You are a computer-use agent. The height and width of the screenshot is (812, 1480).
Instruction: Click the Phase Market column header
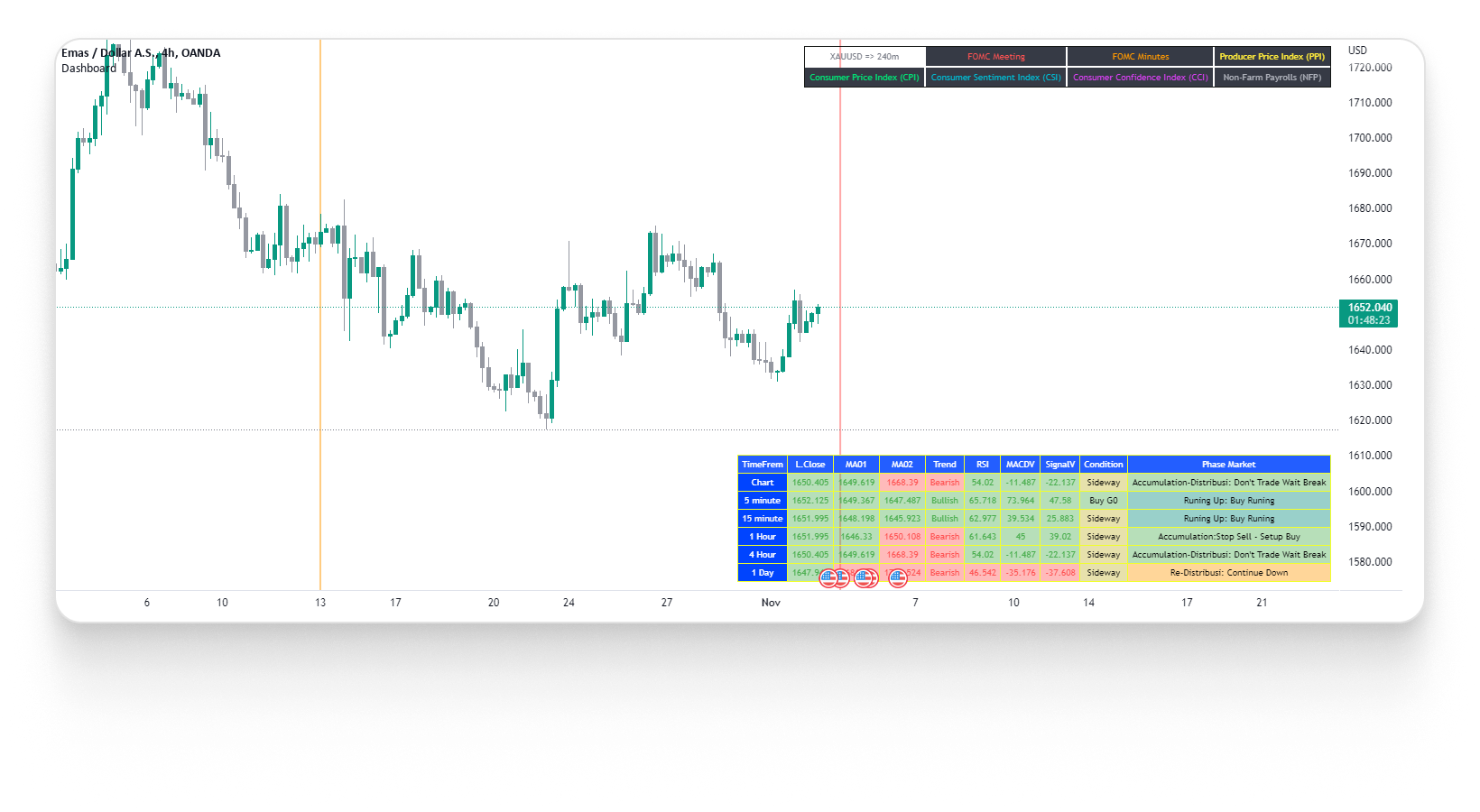(x=1228, y=465)
